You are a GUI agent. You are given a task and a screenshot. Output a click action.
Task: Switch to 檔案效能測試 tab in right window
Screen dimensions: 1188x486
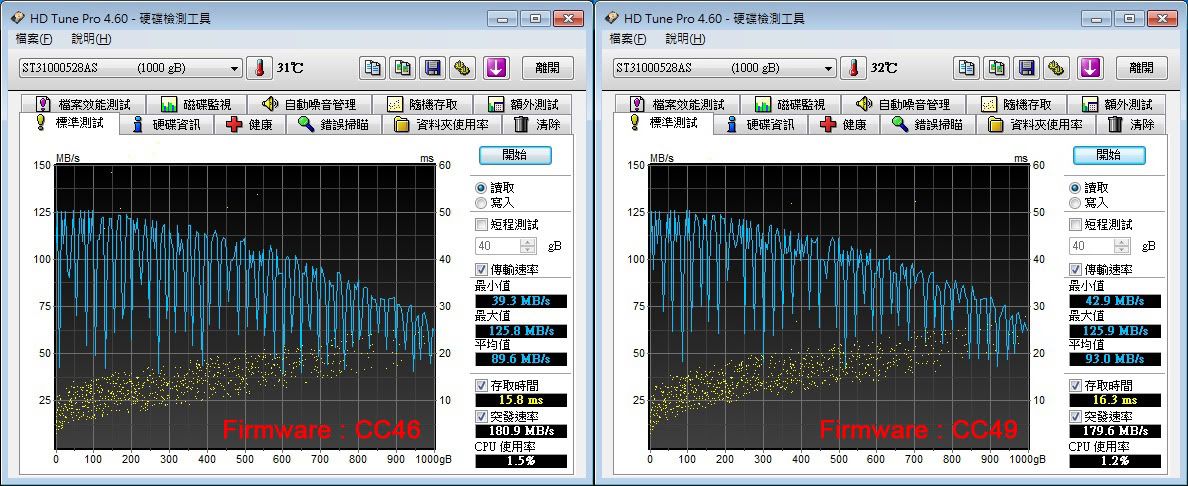coord(677,104)
